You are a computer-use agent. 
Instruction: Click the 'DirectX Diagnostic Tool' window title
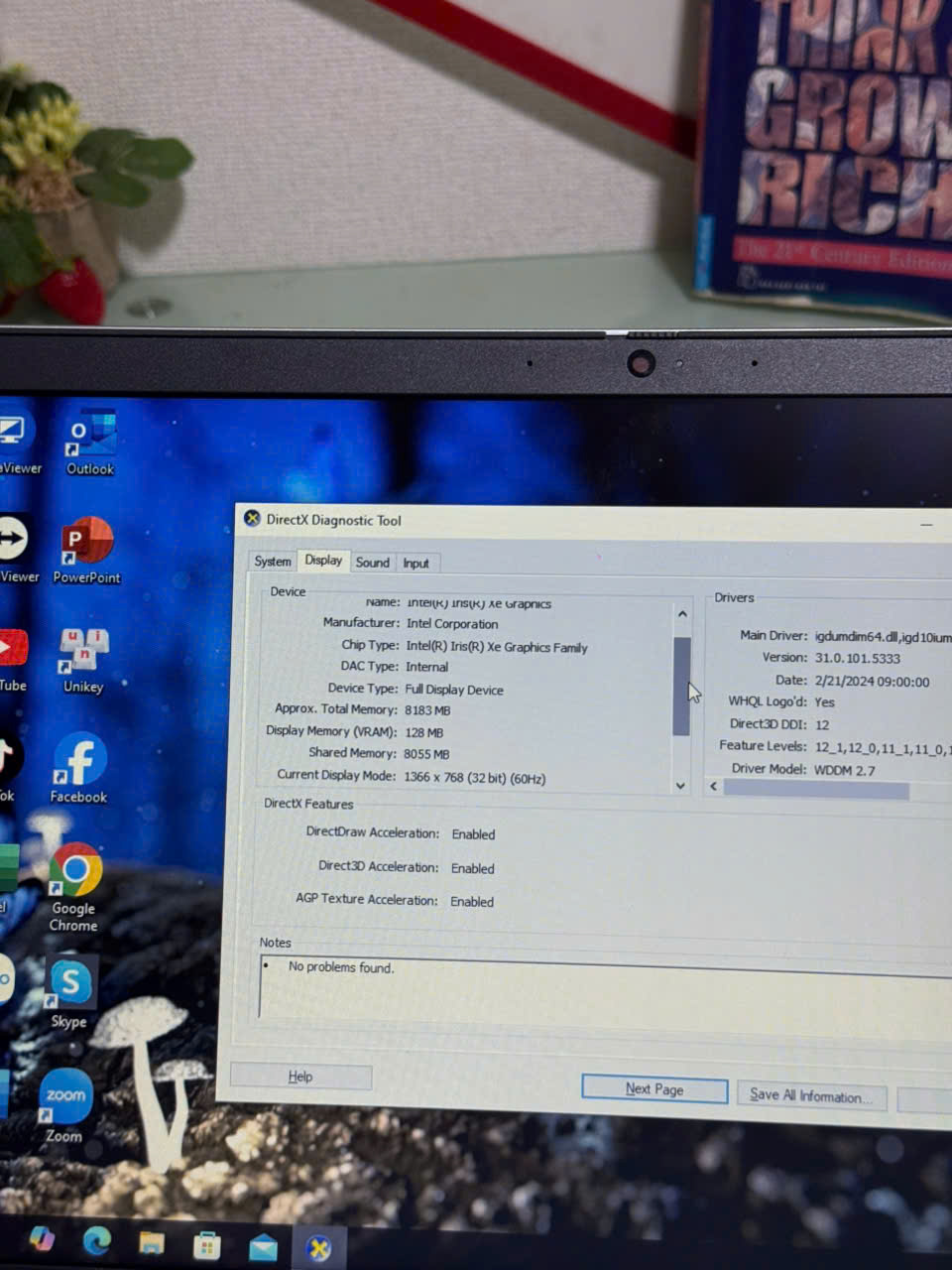pyautogui.click(x=333, y=520)
